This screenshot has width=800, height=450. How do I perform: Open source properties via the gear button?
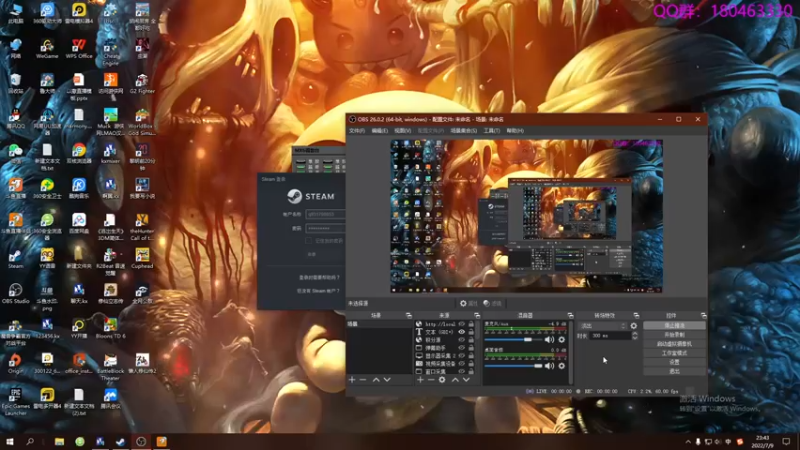click(468, 303)
